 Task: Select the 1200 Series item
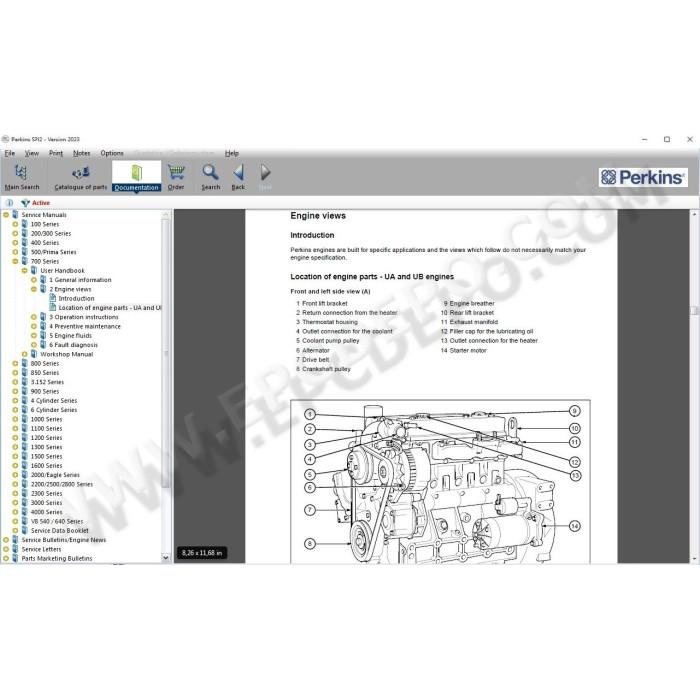(46, 438)
